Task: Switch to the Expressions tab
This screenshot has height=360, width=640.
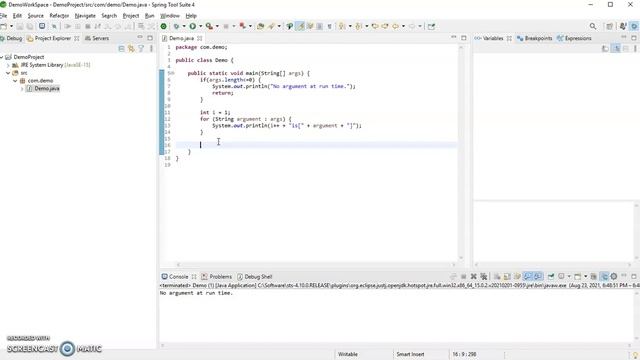Action: tap(574, 38)
